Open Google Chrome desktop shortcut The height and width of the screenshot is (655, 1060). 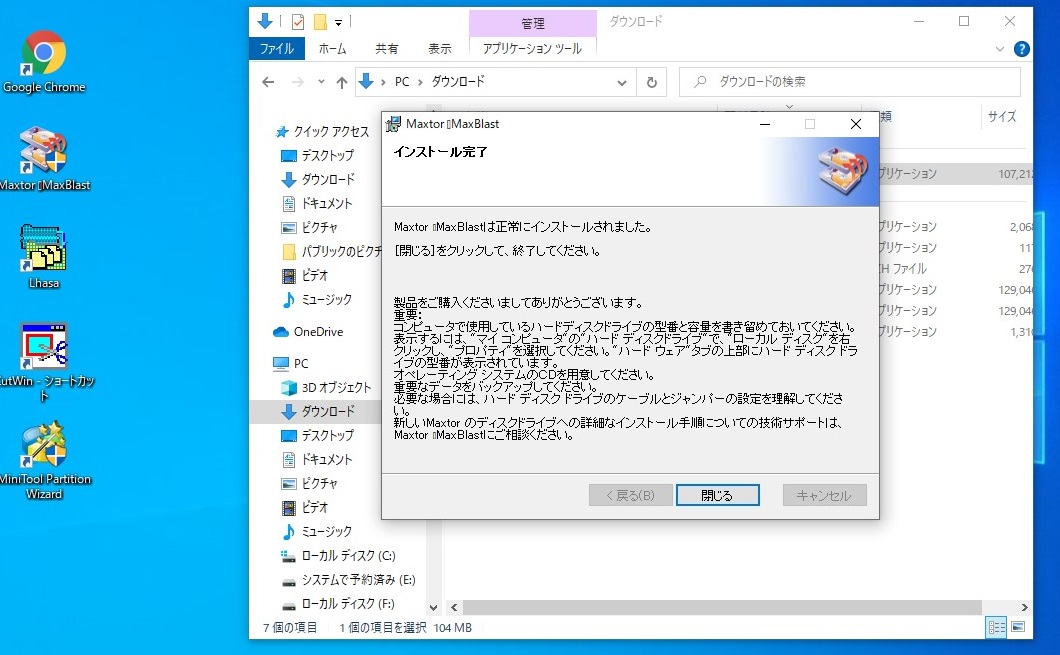(x=44, y=62)
